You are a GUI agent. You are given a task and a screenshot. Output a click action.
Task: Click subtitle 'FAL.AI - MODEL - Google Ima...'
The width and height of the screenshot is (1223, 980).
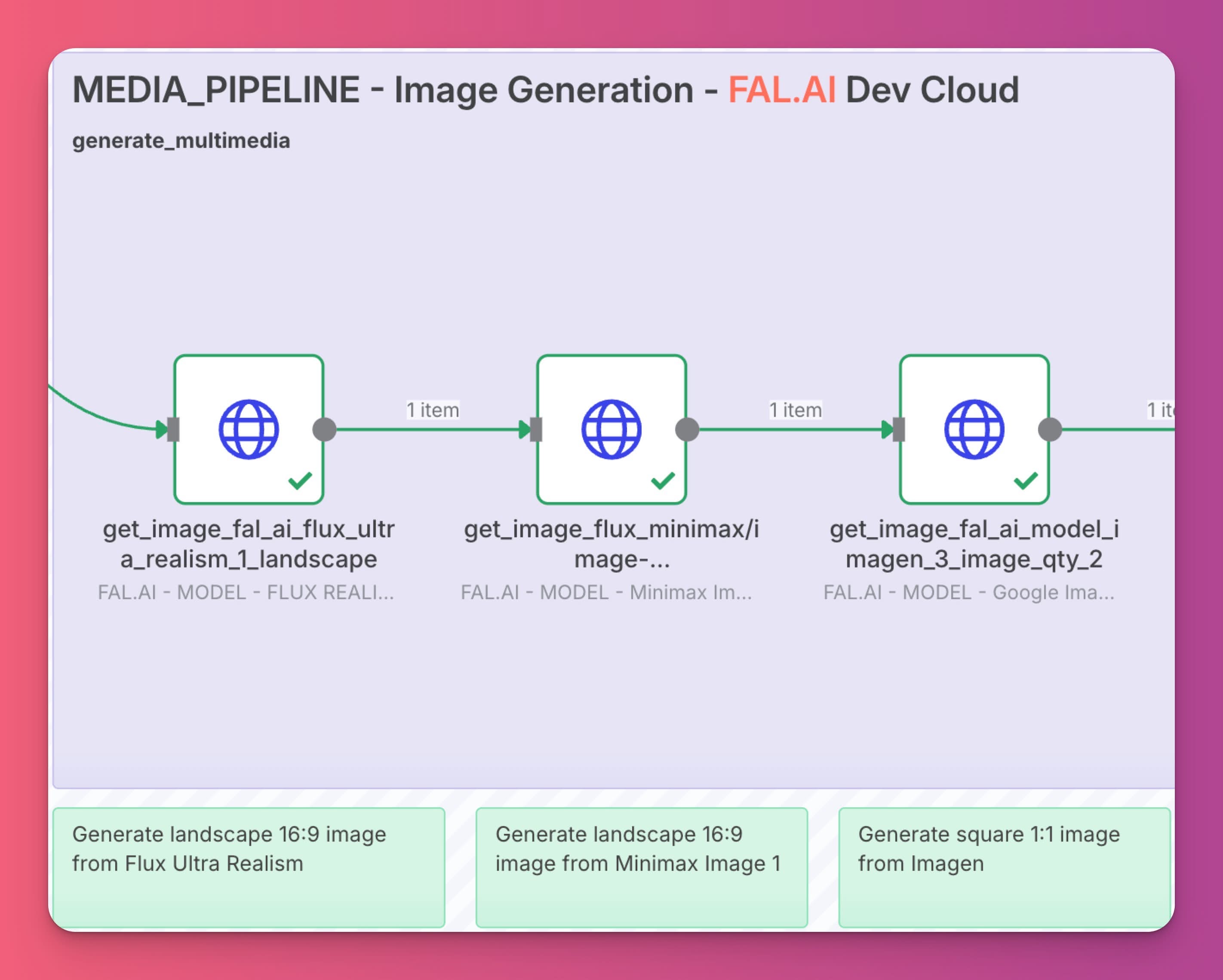click(969, 592)
